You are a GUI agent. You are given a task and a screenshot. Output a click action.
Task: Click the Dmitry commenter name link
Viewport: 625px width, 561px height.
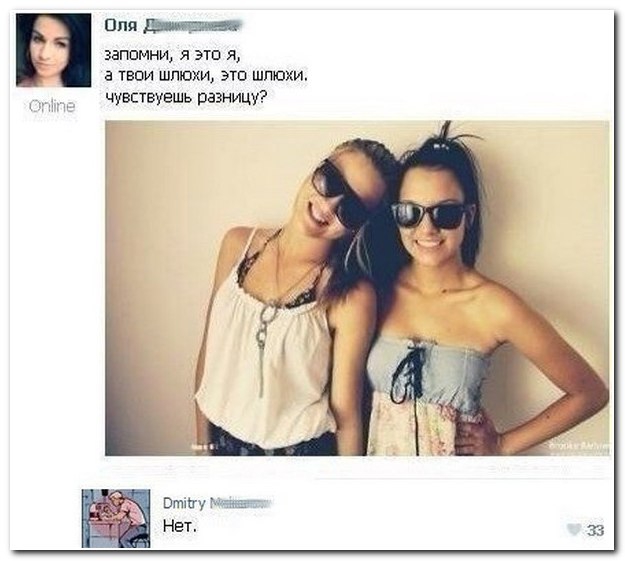pos(184,503)
